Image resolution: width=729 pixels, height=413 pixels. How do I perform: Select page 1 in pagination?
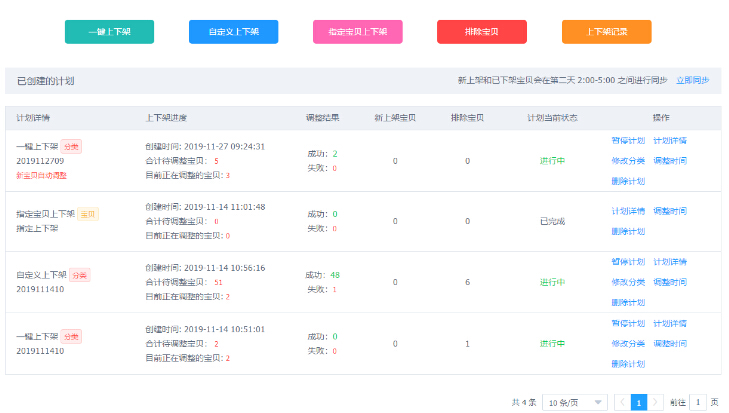click(638, 402)
